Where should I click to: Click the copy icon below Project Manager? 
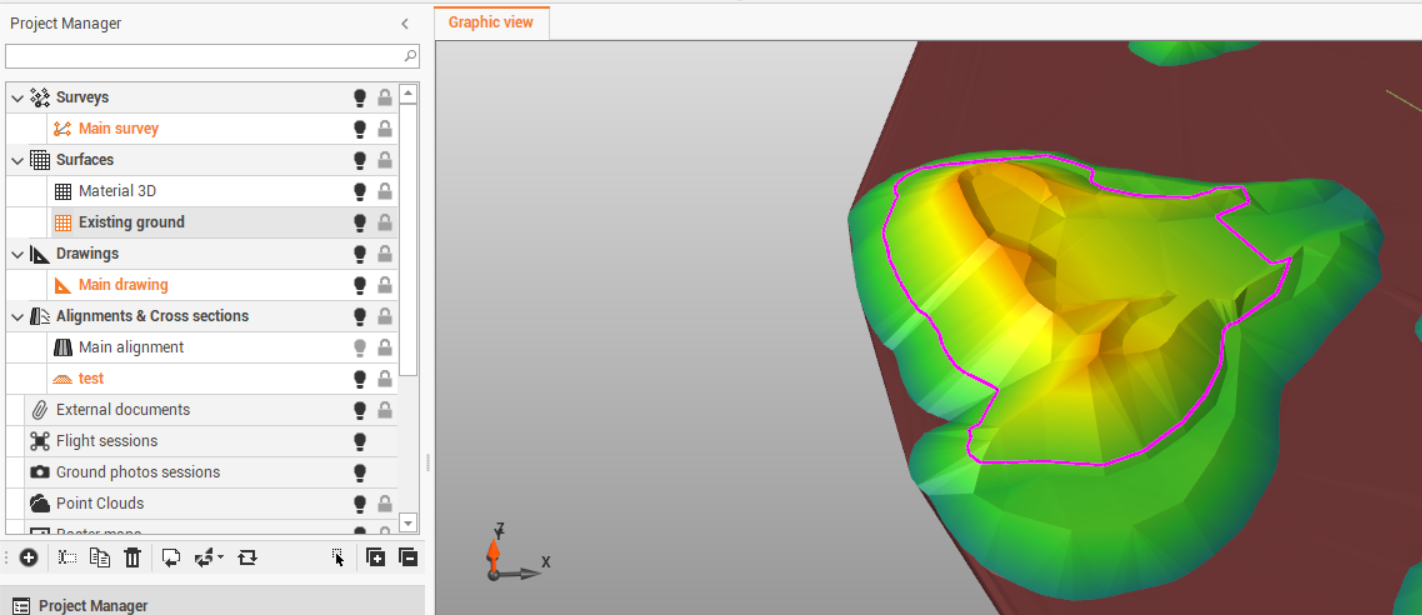99,557
